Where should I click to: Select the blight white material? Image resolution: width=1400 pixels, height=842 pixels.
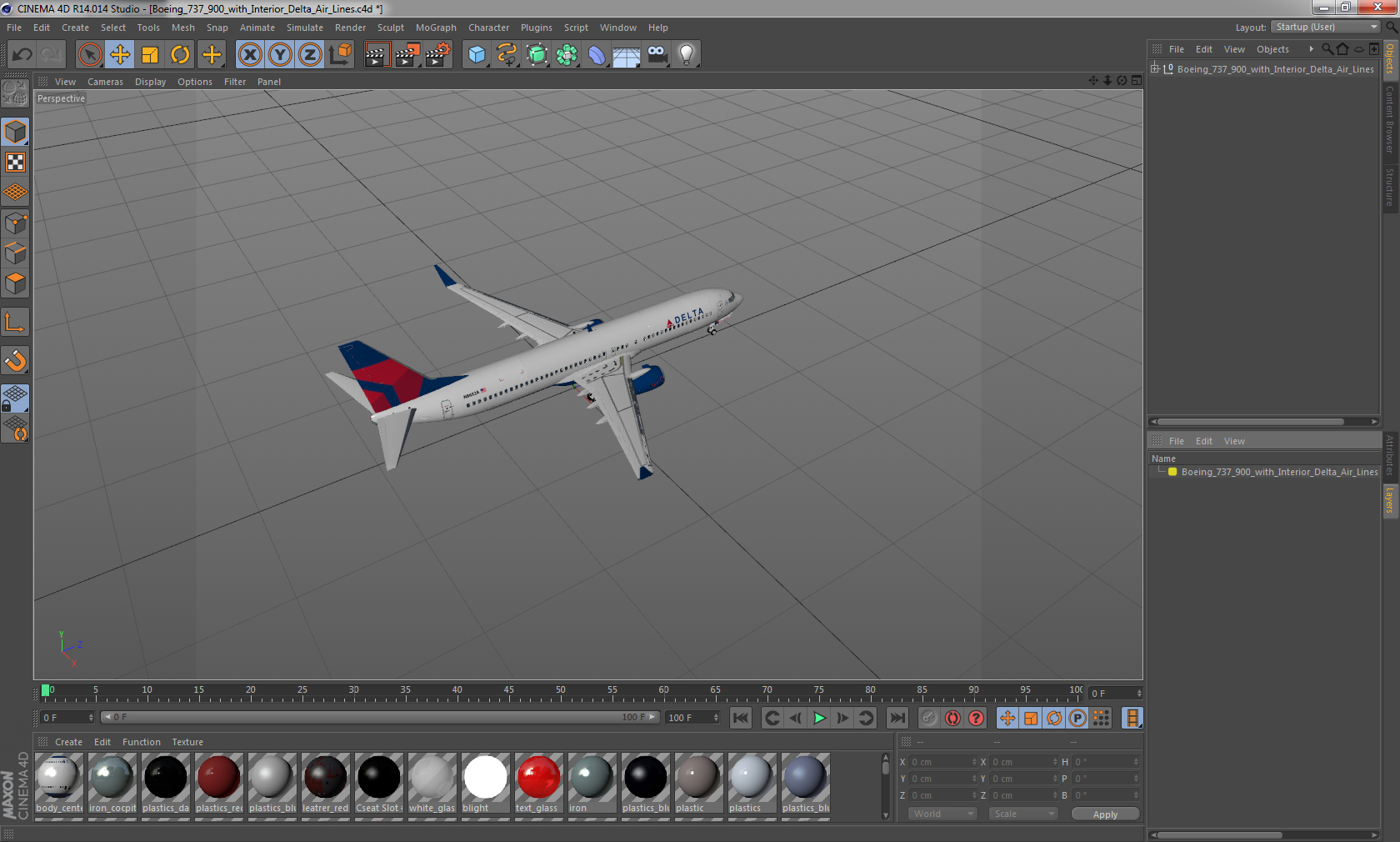[x=485, y=783]
